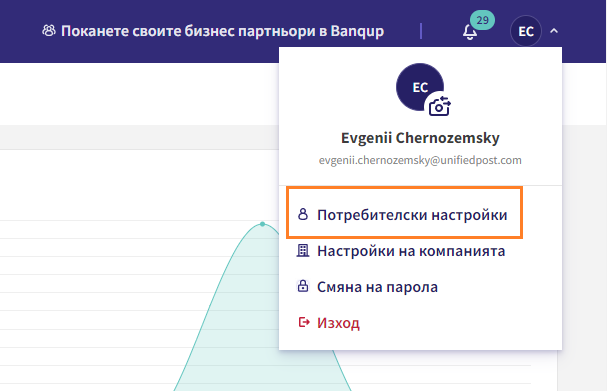Click the email address evgenii.chernozemsky@unifiedpost.com
The height and width of the screenshot is (391, 607).
pos(420,160)
